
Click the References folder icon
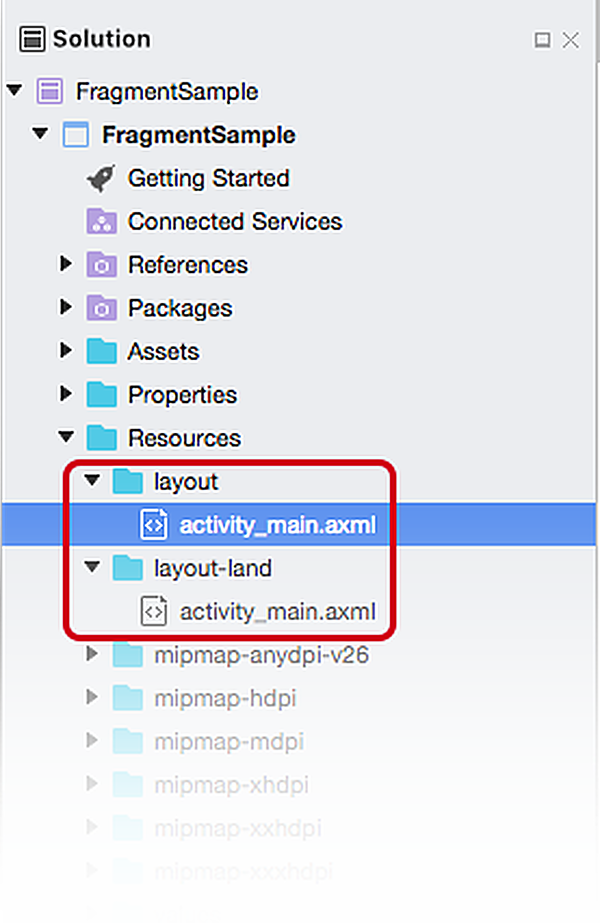click(x=101, y=265)
